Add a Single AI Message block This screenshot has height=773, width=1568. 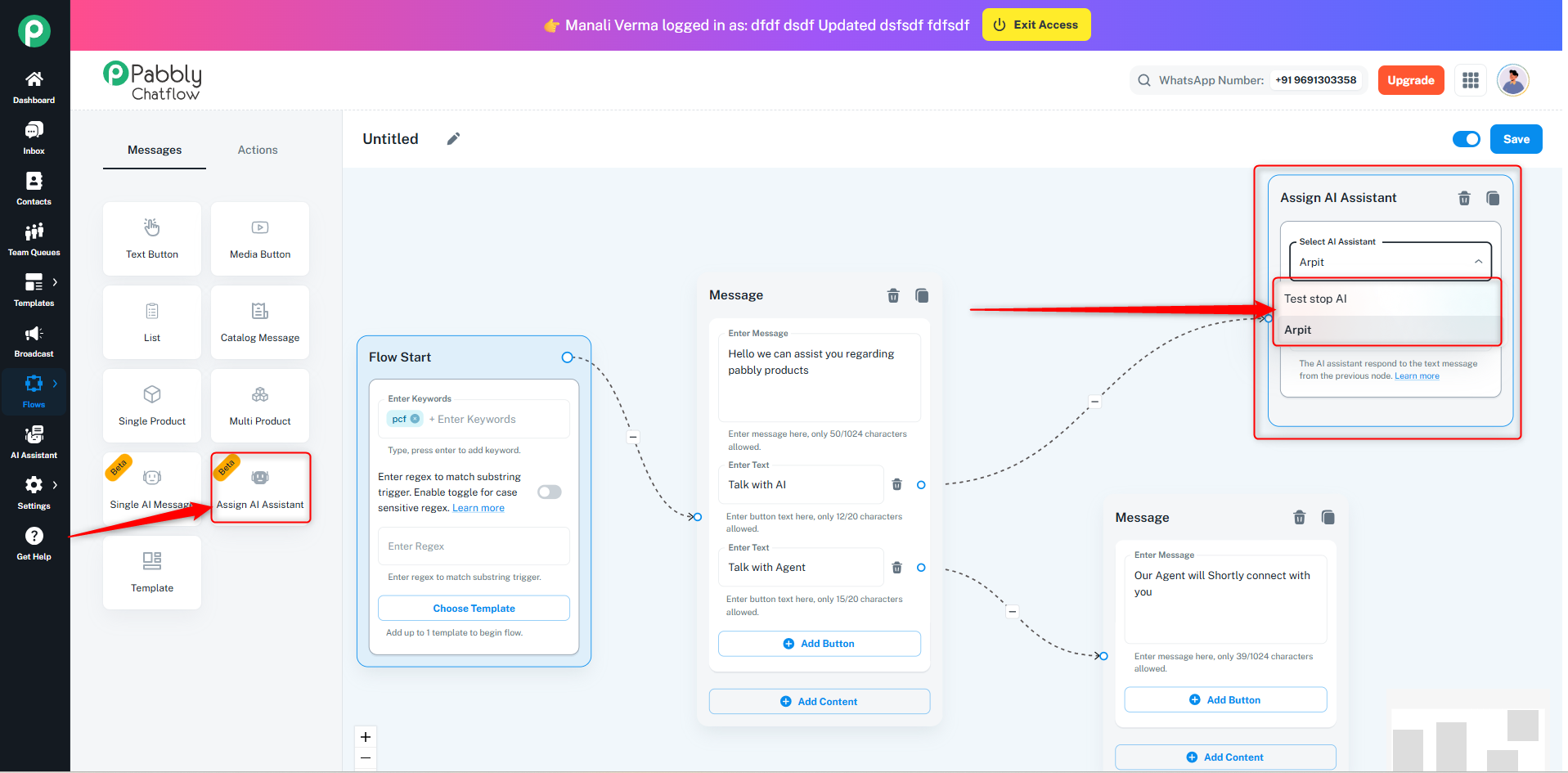click(152, 489)
